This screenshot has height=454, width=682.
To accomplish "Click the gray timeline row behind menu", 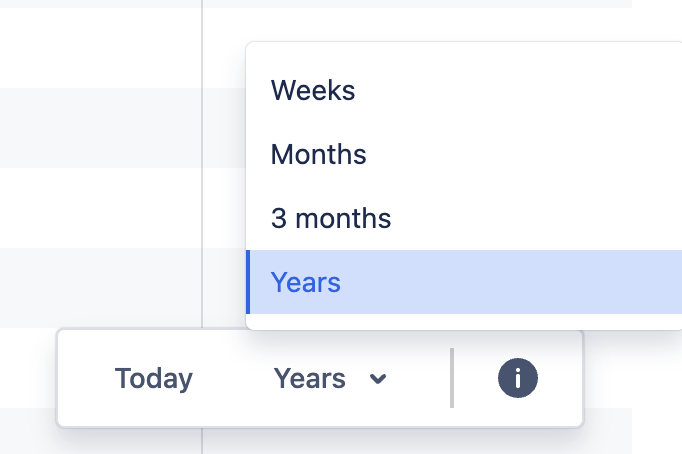I will (100, 128).
